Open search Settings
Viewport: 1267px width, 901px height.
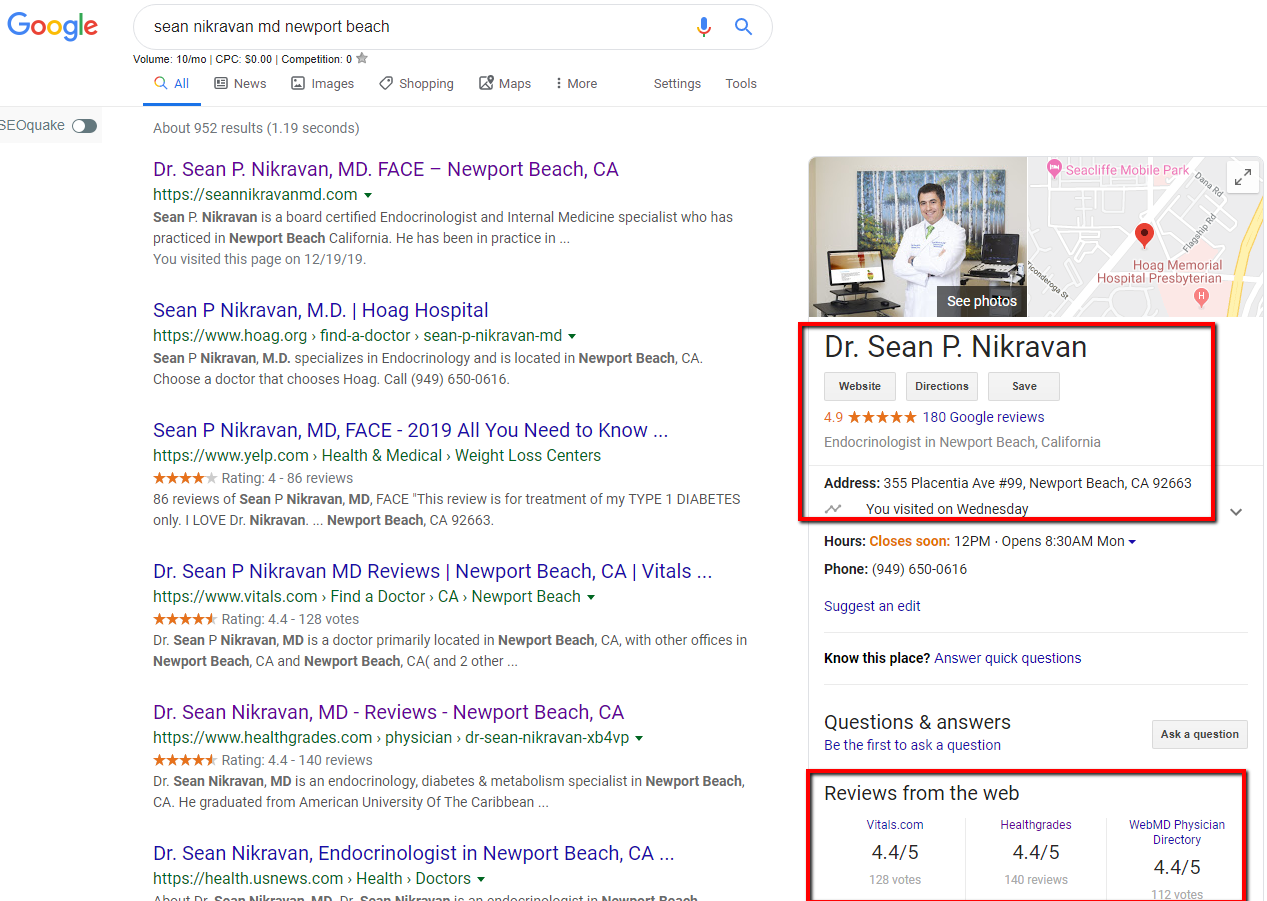[677, 84]
